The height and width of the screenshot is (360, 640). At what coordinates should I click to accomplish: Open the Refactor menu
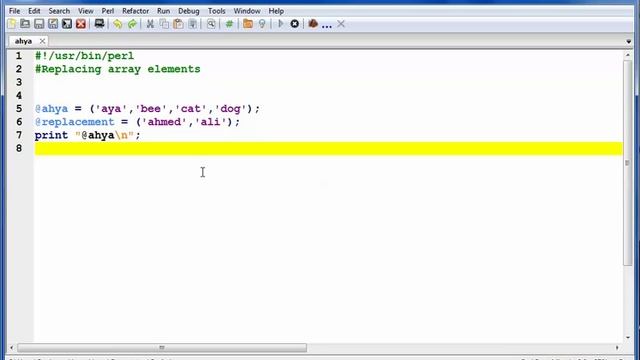pyautogui.click(x=136, y=11)
